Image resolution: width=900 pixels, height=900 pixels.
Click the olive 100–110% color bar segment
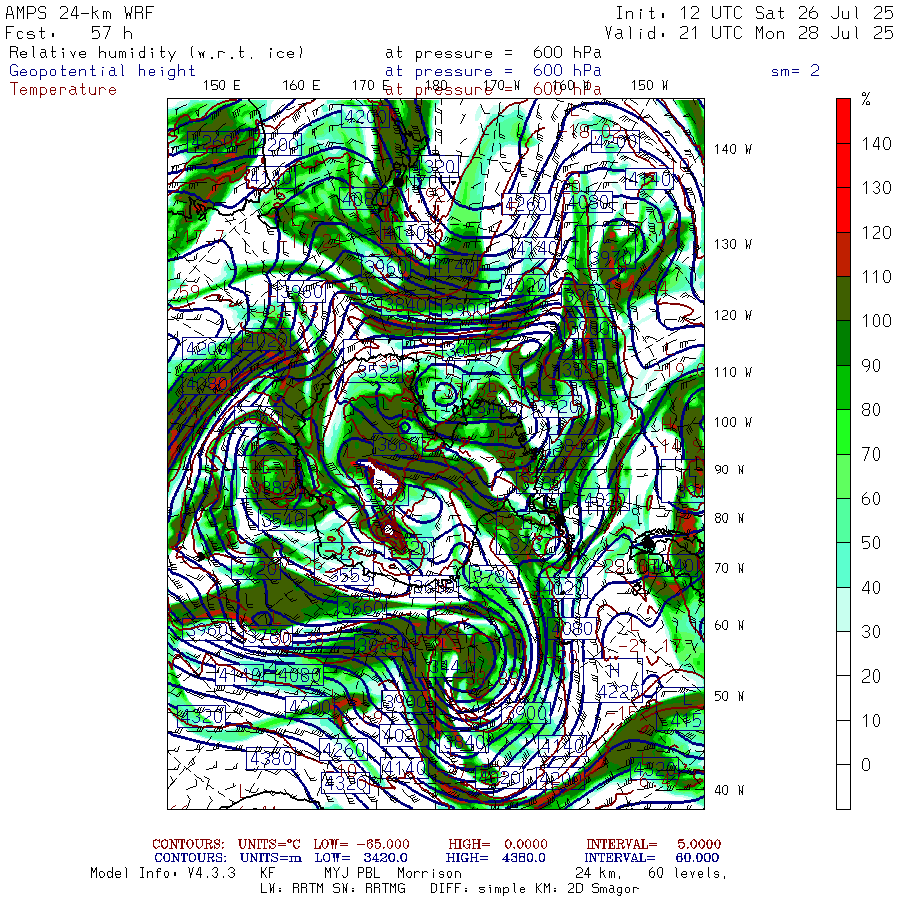coord(843,298)
